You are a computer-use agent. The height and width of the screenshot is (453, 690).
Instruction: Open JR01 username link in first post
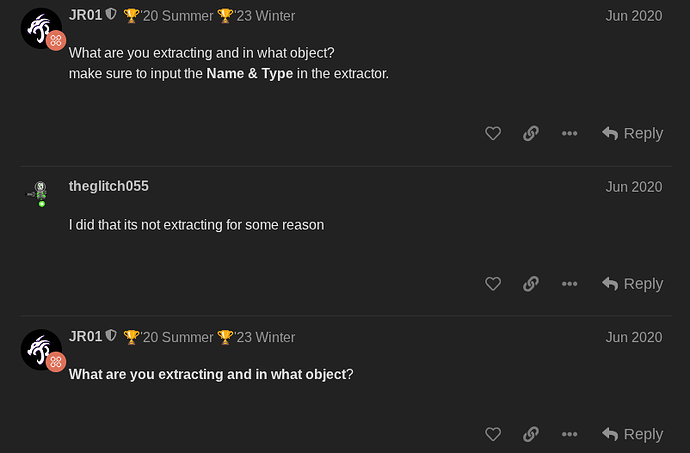pos(85,15)
